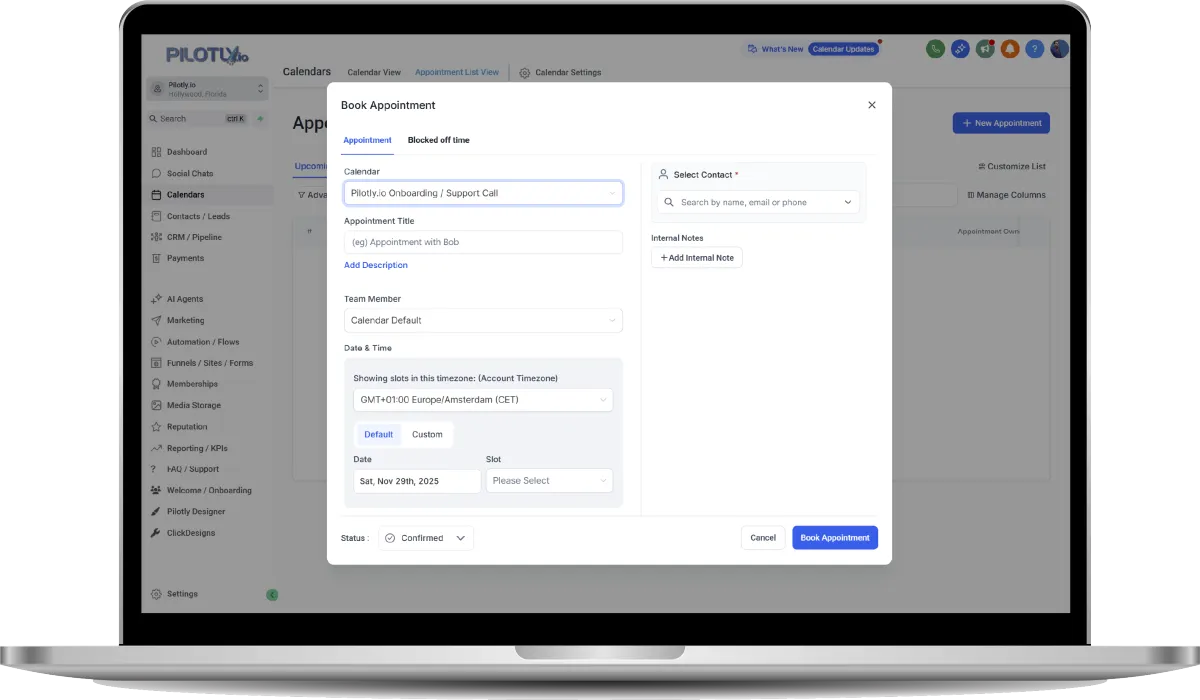Image resolution: width=1200 pixels, height=700 pixels.
Task: Open the Team Member Calendar Default dropdown
Action: tap(483, 320)
